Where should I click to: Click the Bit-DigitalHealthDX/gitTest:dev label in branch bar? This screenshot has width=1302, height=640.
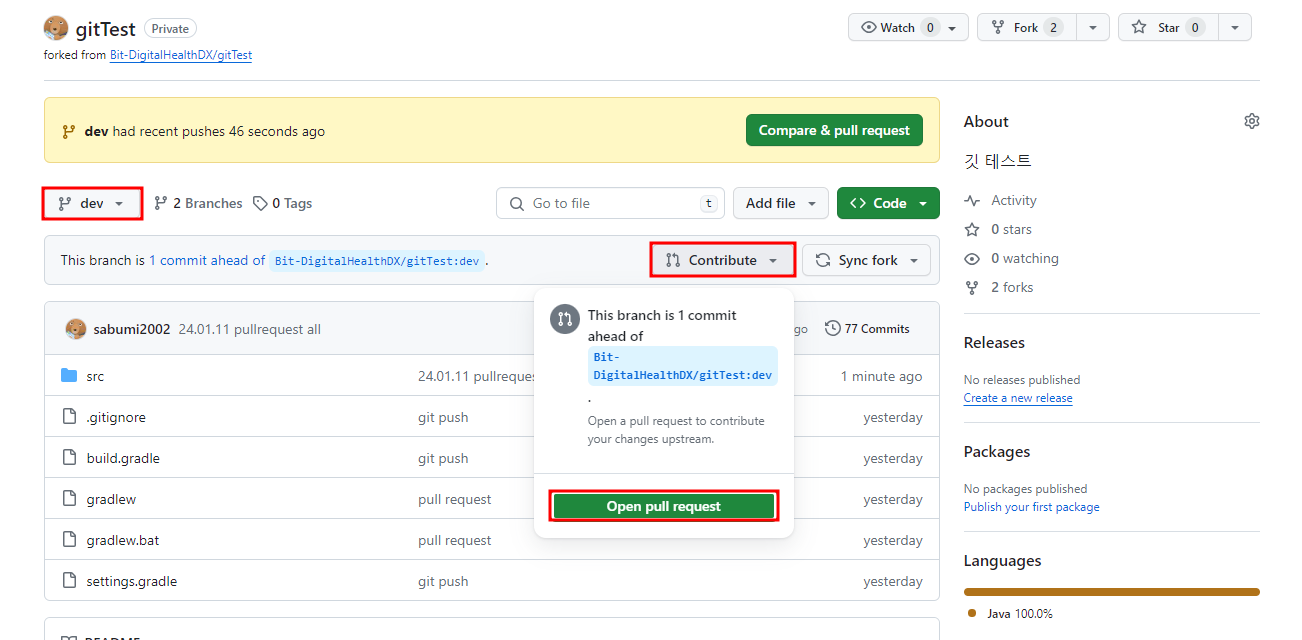377,260
